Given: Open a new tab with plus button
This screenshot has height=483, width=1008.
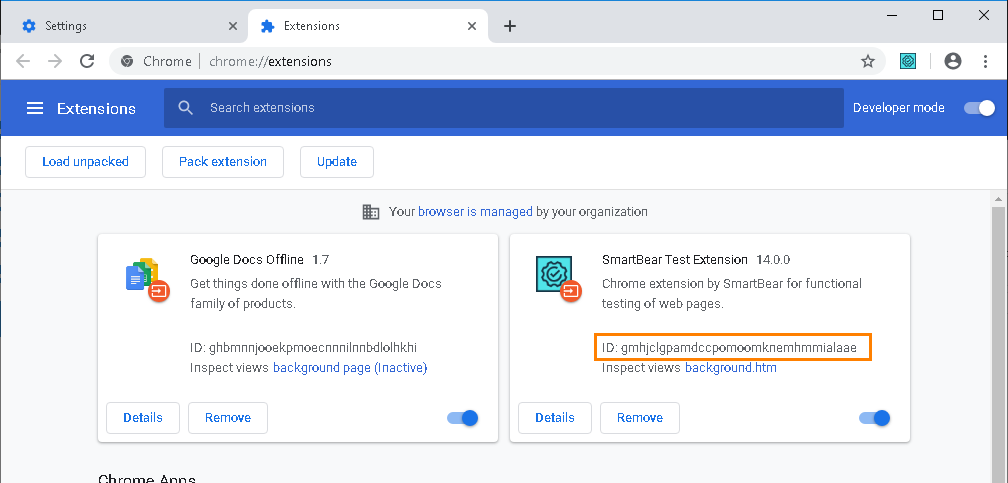Looking at the screenshot, I should (x=510, y=26).
